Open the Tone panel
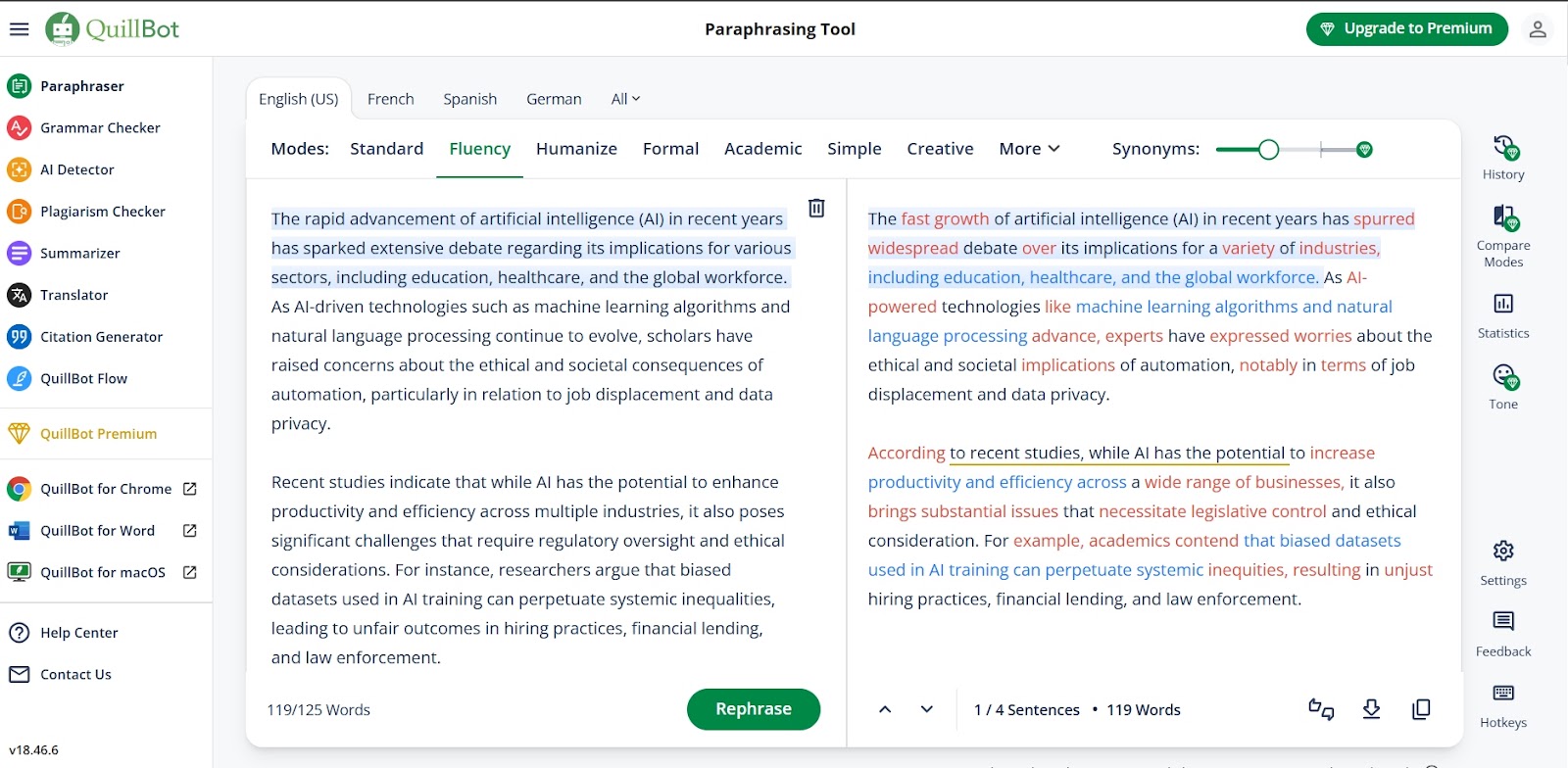Viewport: 1568px width, 768px height. [1503, 387]
